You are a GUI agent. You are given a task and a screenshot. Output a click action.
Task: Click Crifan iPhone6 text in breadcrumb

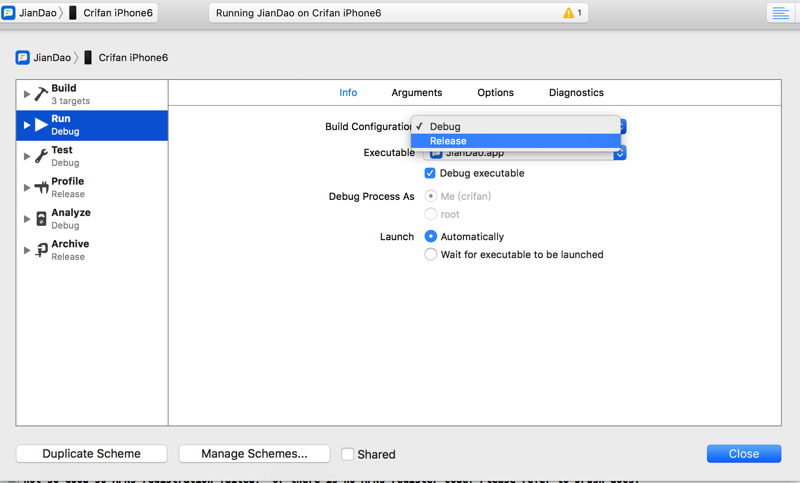pos(133,57)
